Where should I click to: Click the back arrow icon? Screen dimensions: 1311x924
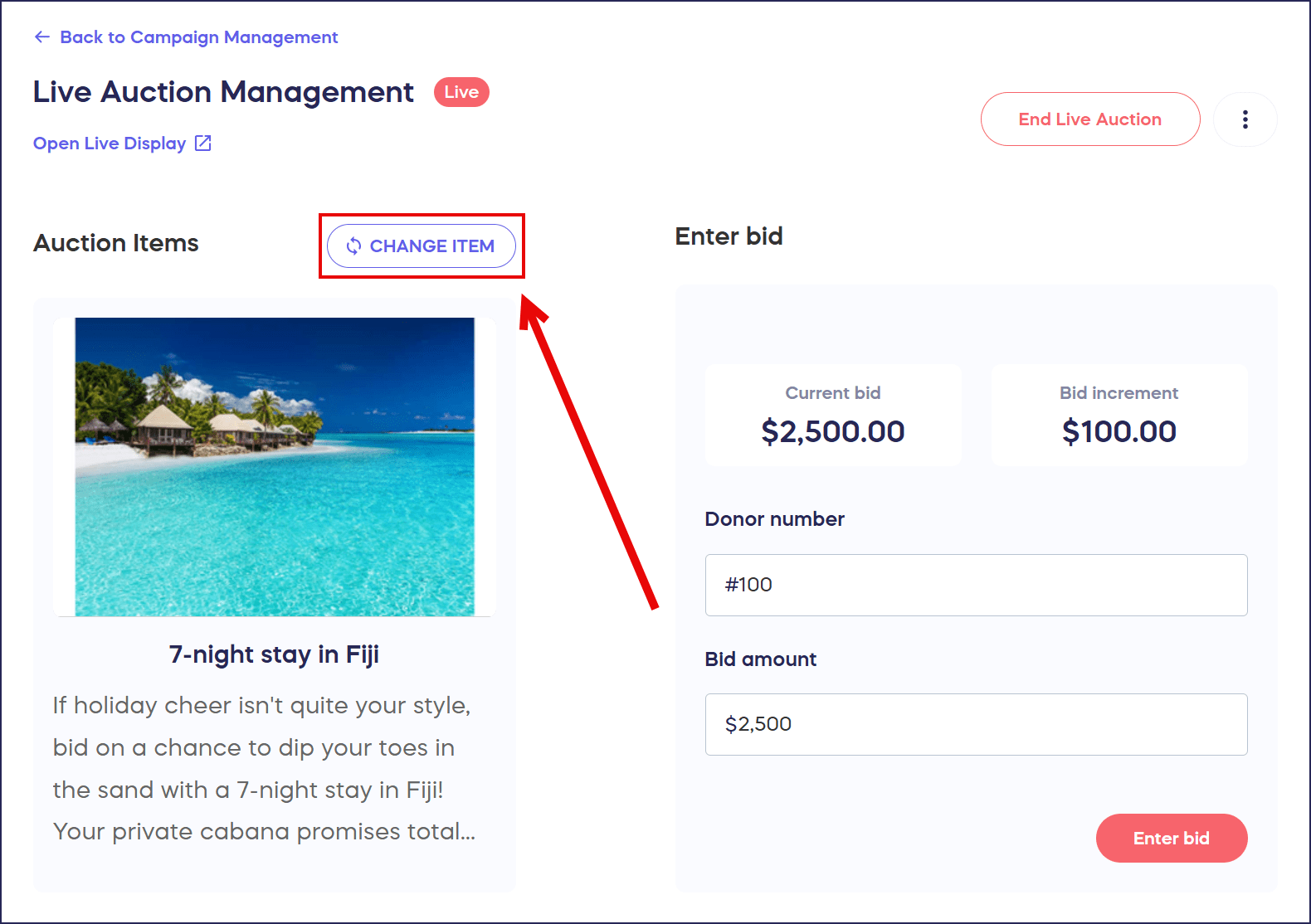[41, 37]
